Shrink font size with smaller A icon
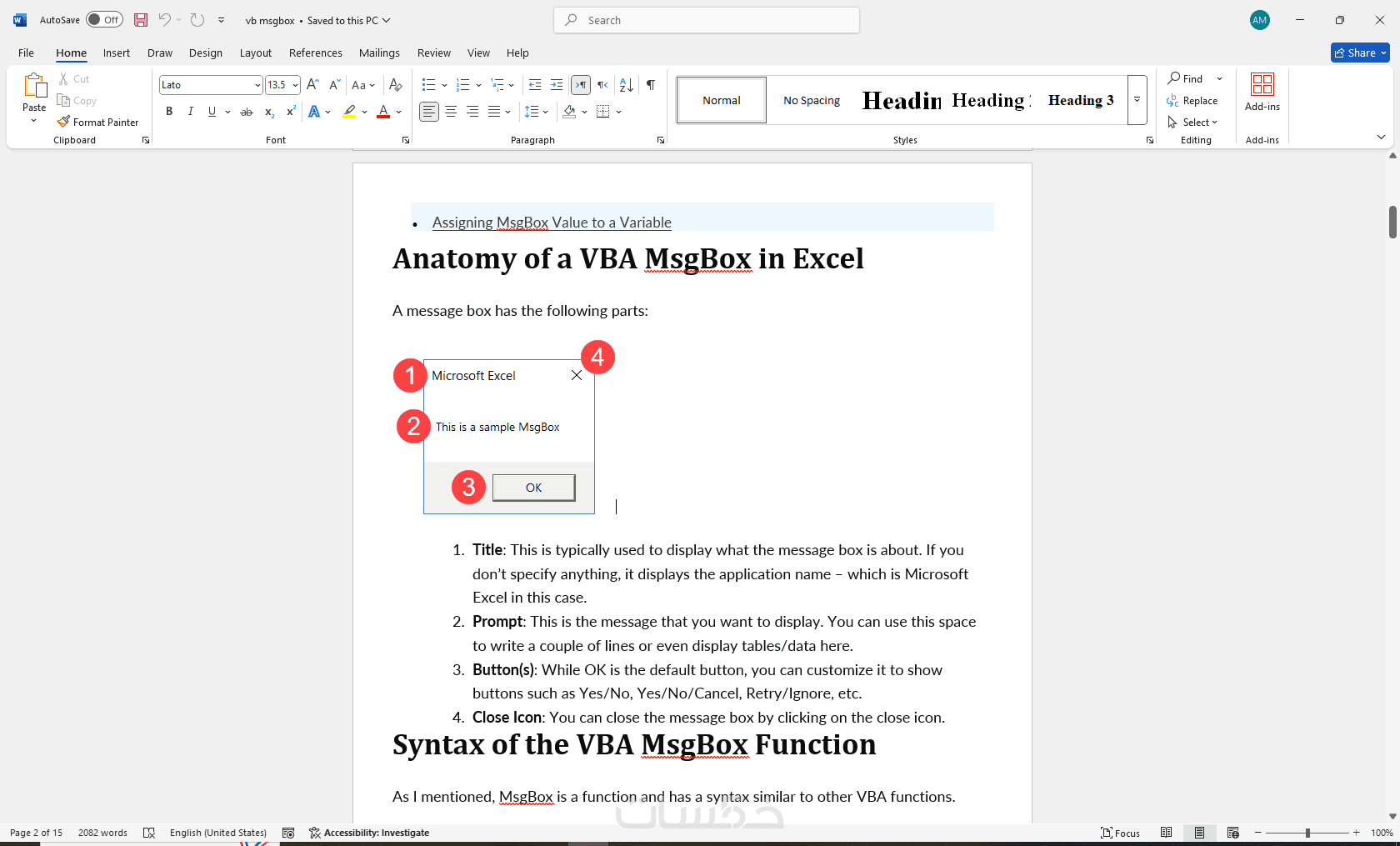 (334, 84)
